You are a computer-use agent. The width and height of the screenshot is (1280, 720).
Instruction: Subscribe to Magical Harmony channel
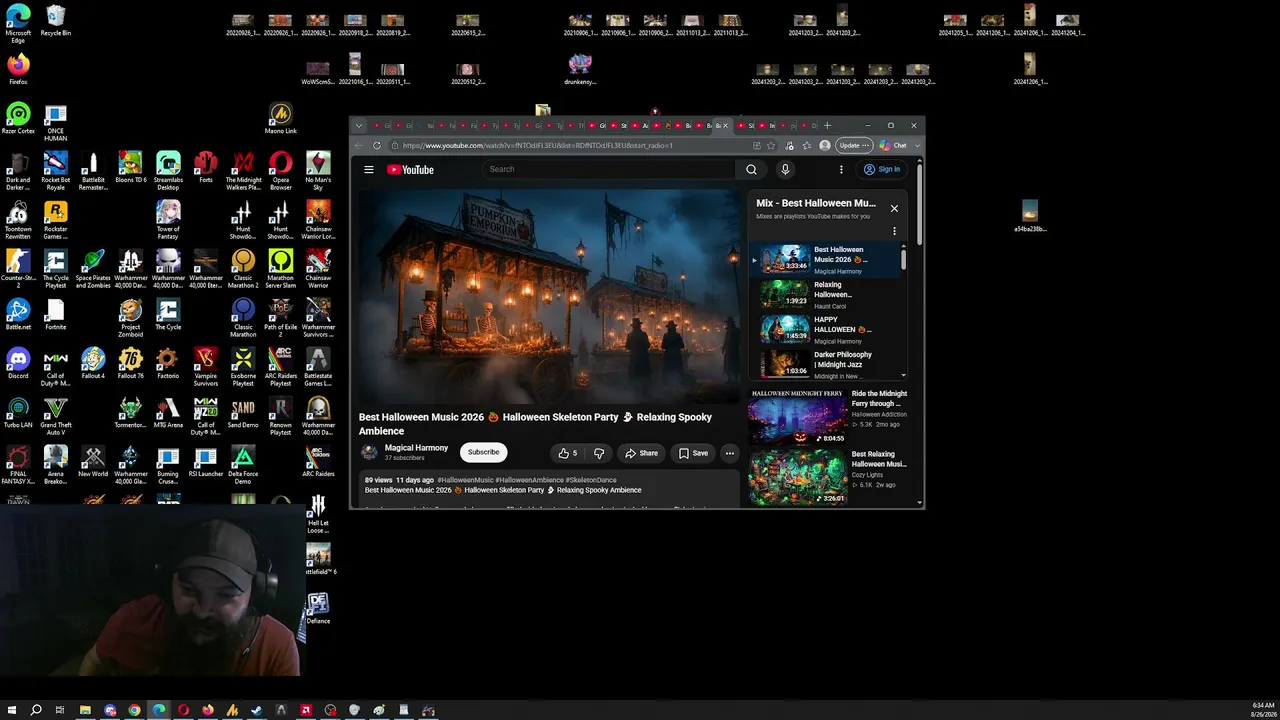[483, 452]
